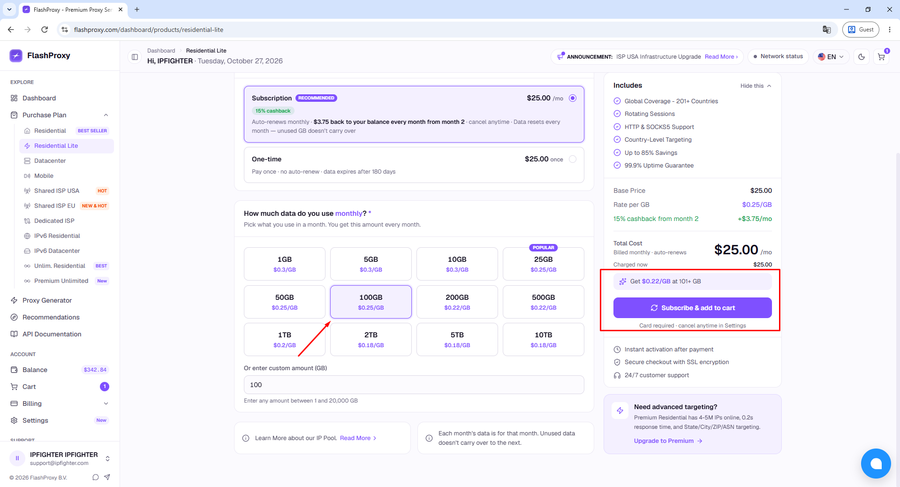Close the FlashProxy browser tab
The height and width of the screenshot is (487, 900).
click(121, 10)
